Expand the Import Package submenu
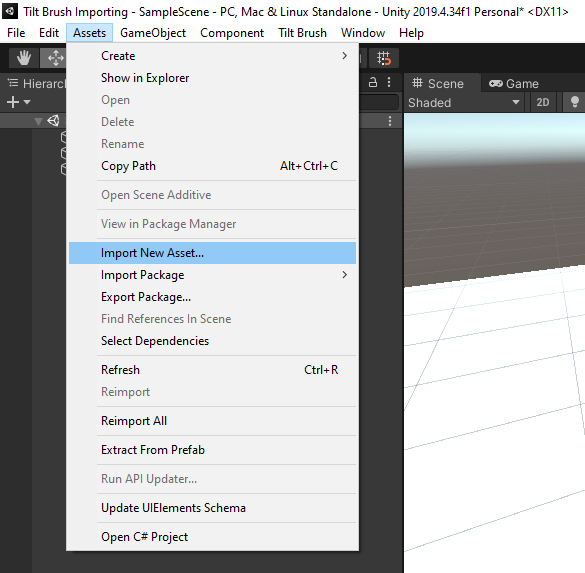Viewport: 585px width, 573px height. [x=212, y=275]
